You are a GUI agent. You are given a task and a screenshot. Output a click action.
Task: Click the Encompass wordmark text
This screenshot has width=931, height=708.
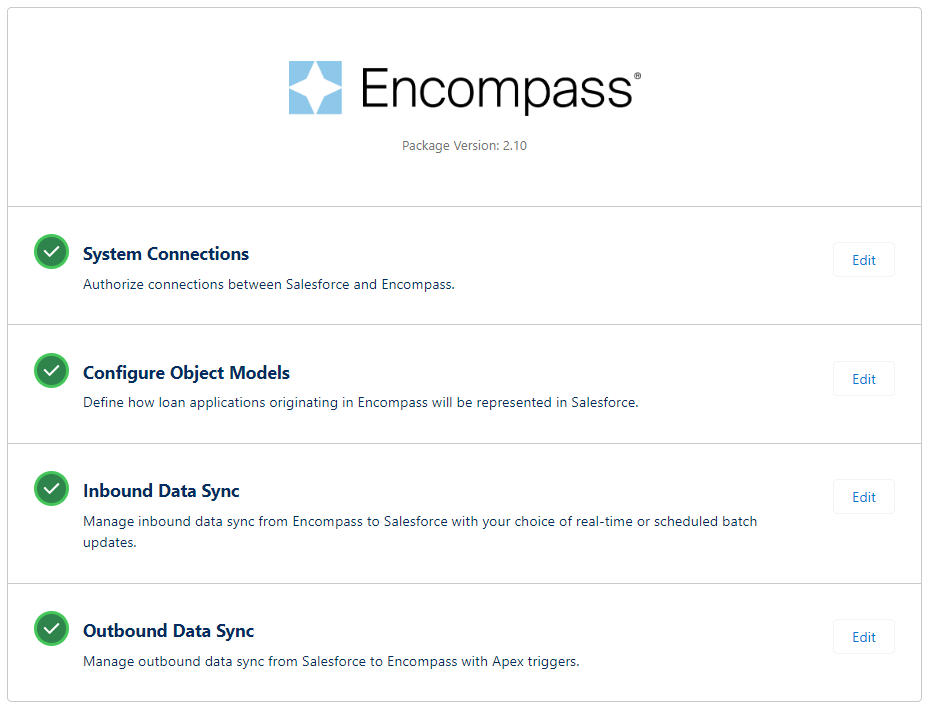click(x=496, y=89)
